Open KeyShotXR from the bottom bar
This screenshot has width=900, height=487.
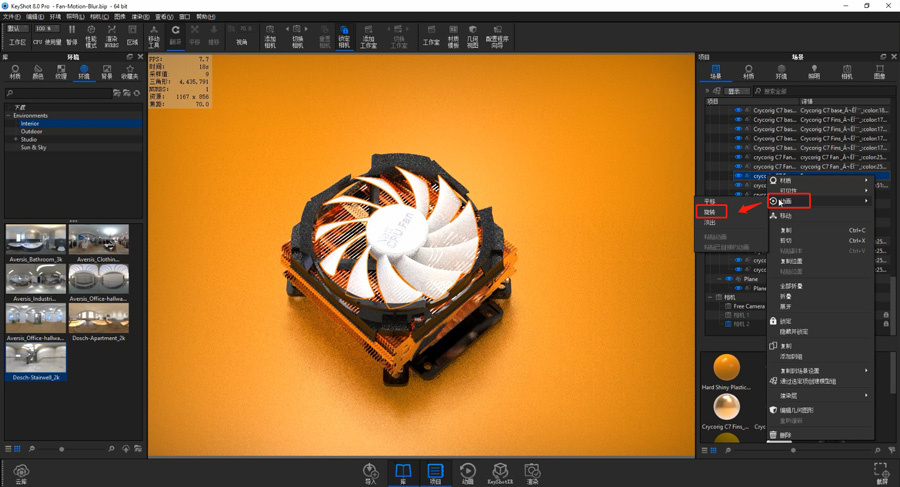pos(500,473)
